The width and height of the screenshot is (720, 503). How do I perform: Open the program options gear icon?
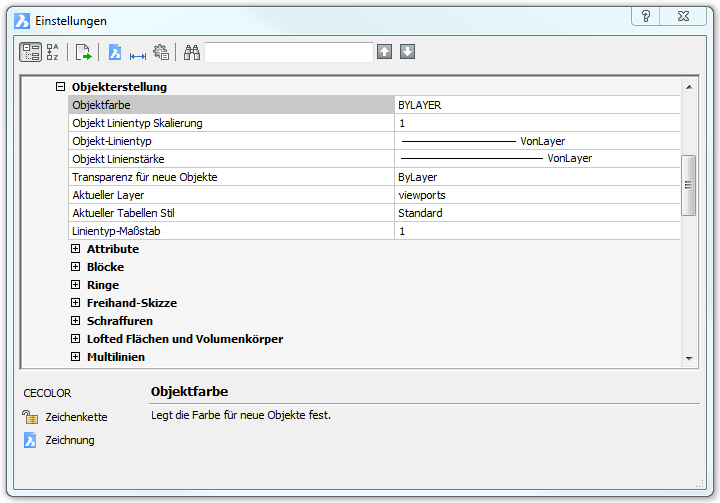(161, 53)
